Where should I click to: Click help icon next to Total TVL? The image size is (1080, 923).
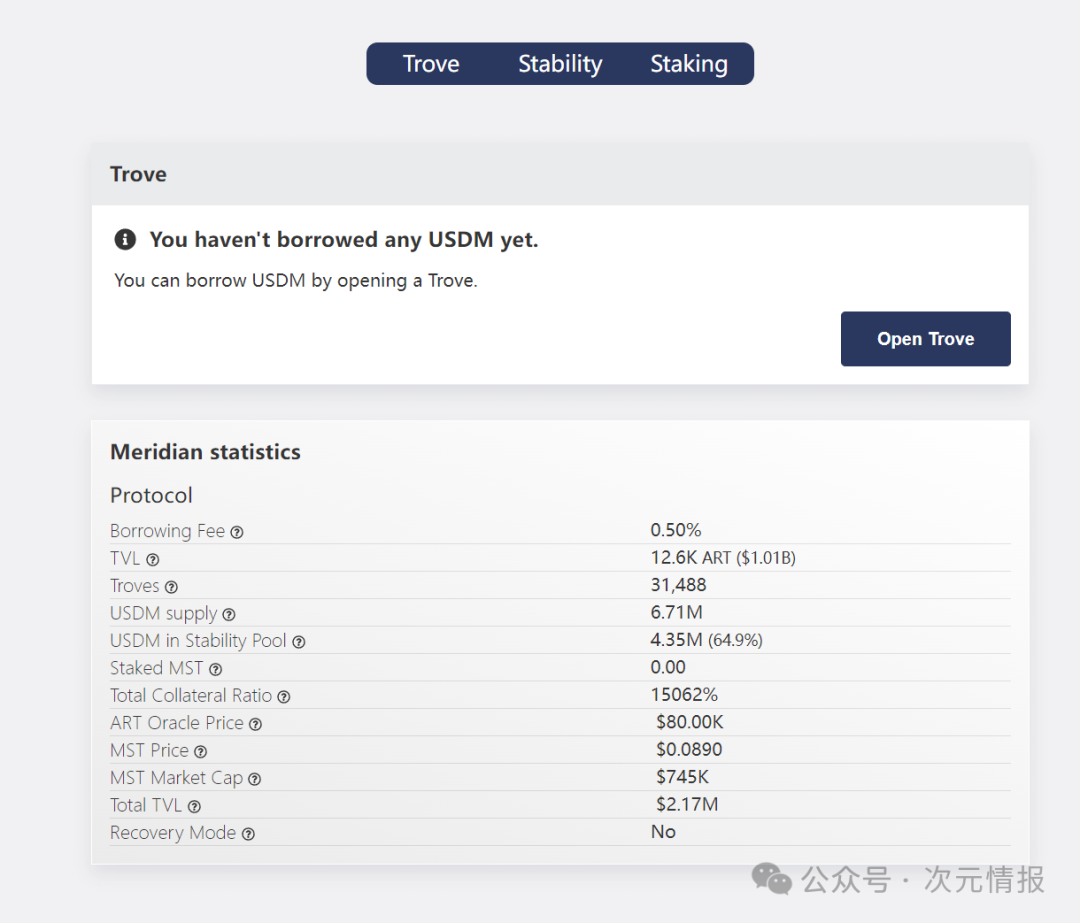pos(194,806)
